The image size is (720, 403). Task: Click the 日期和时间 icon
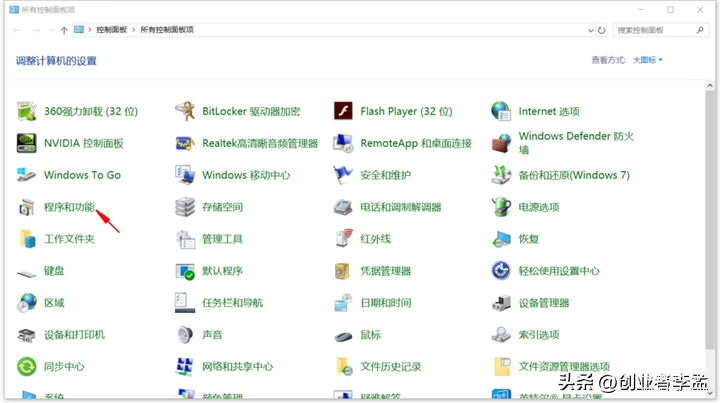pos(343,302)
